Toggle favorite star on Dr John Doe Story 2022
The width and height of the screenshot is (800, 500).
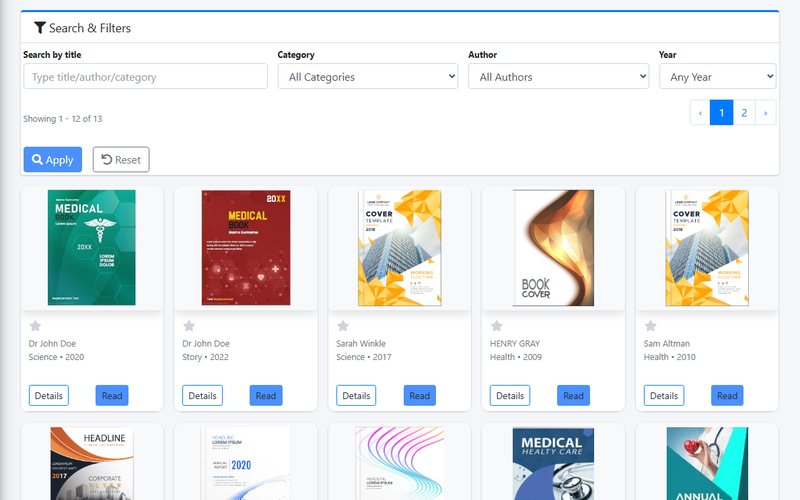pyautogui.click(x=189, y=326)
